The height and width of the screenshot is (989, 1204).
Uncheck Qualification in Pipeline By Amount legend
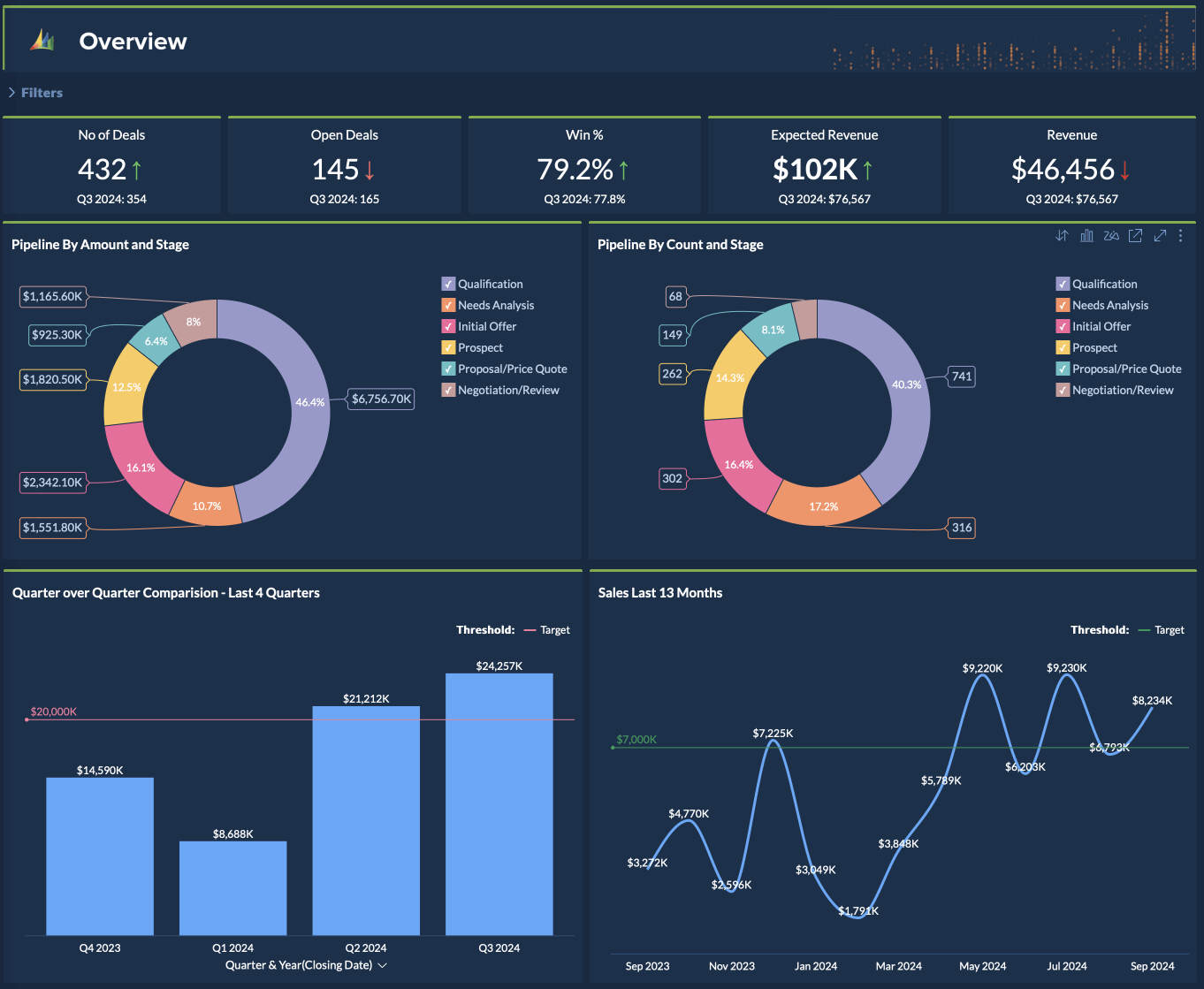pyautogui.click(x=448, y=284)
